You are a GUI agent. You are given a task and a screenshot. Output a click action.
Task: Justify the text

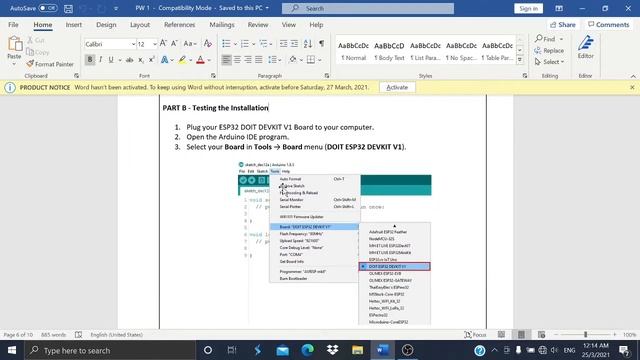259,60
